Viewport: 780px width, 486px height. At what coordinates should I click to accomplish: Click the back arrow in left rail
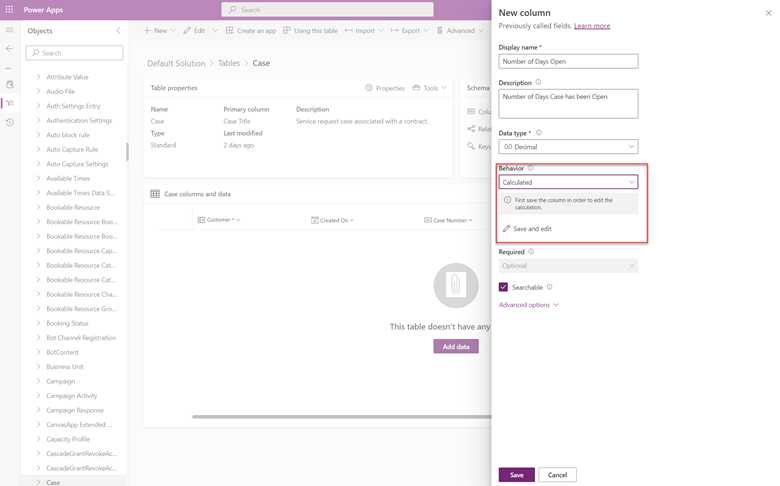click(10, 48)
